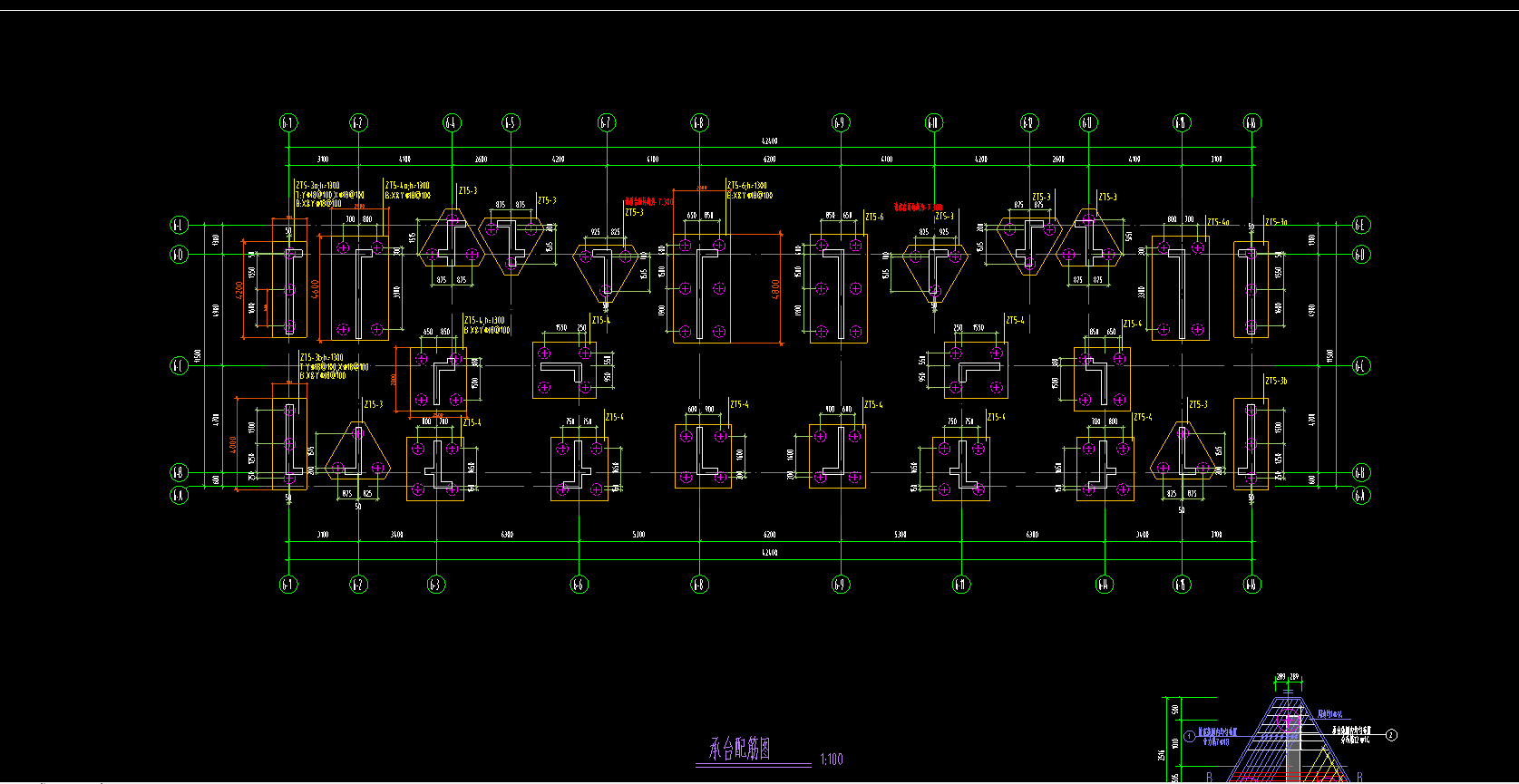Screen dimensions: 1519x784
Task: Pick the top axis bubble 6-15
Action: point(1181,122)
